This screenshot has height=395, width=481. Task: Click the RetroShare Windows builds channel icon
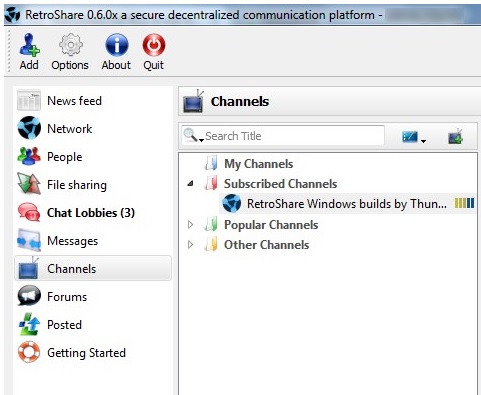pyautogui.click(x=232, y=203)
